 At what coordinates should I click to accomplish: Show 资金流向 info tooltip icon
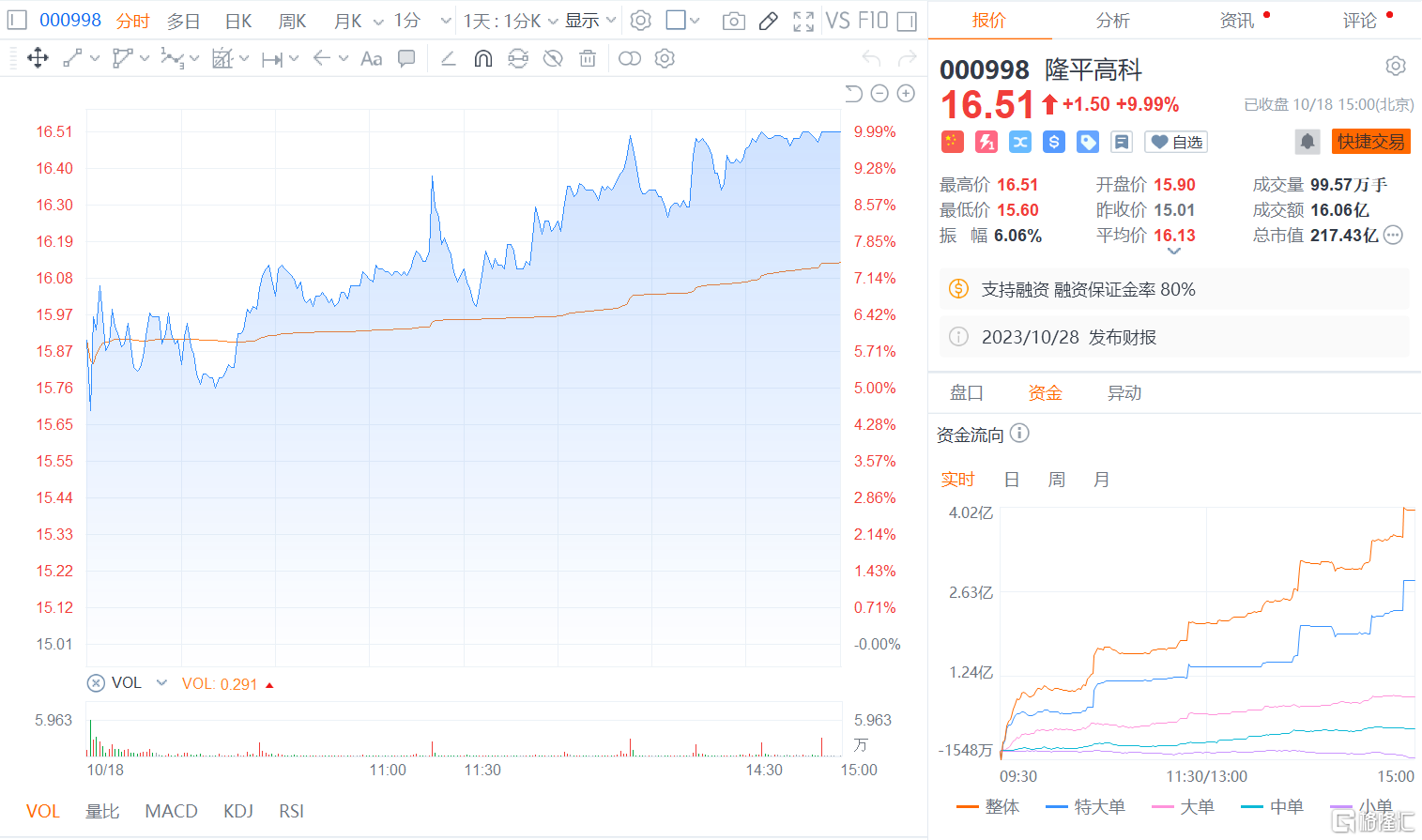click(x=1020, y=434)
